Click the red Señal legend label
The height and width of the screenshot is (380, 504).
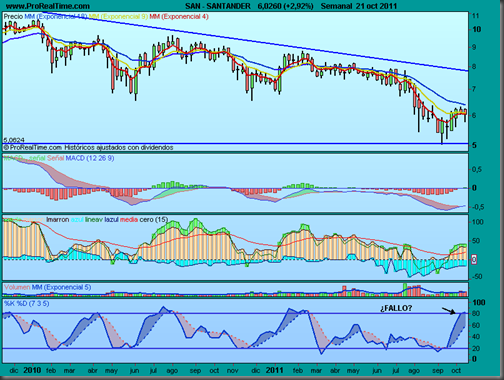[55, 158]
